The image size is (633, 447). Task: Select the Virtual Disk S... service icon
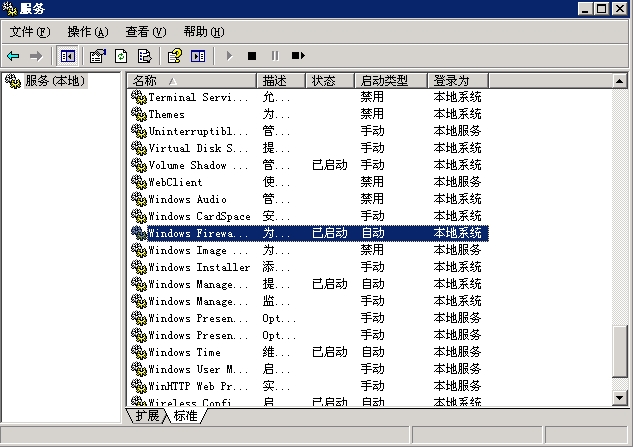138,148
